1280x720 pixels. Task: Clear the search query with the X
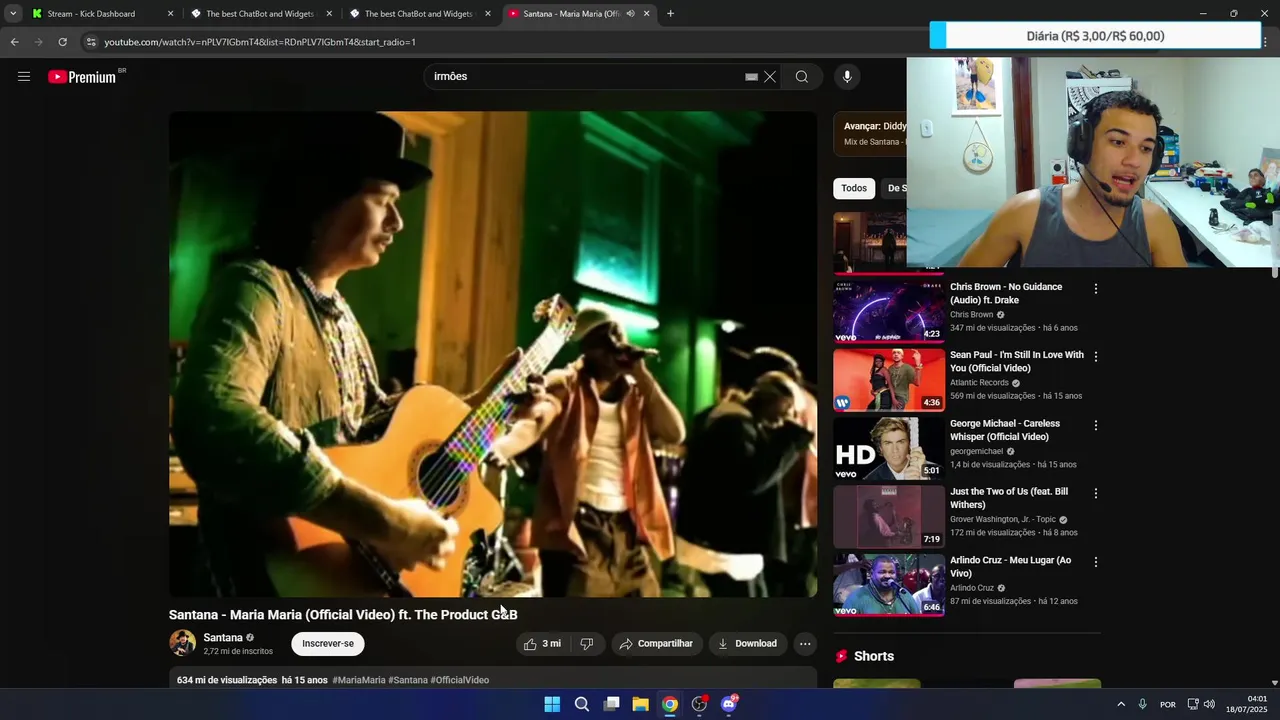[770, 77]
